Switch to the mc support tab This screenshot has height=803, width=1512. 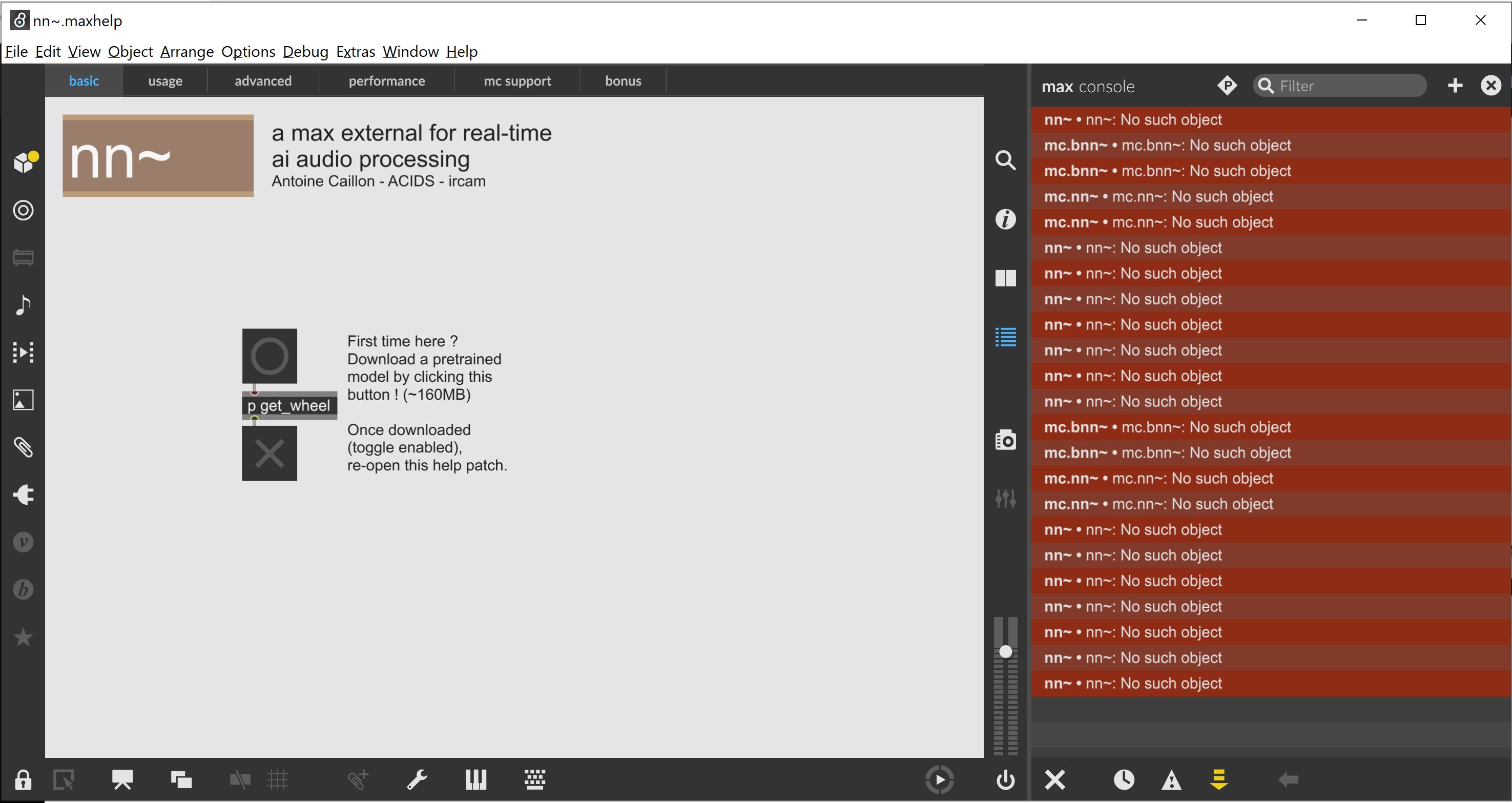(x=517, y=81)
